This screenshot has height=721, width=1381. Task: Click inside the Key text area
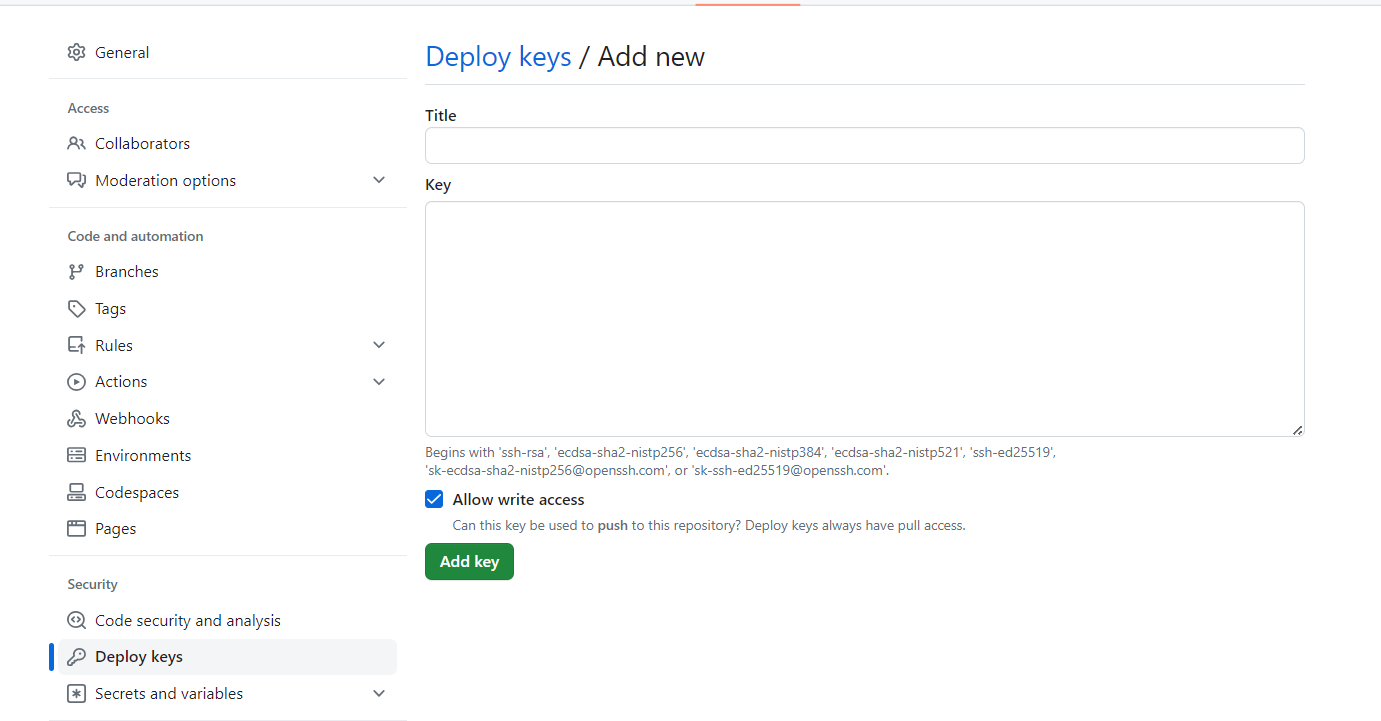(864, 318)
